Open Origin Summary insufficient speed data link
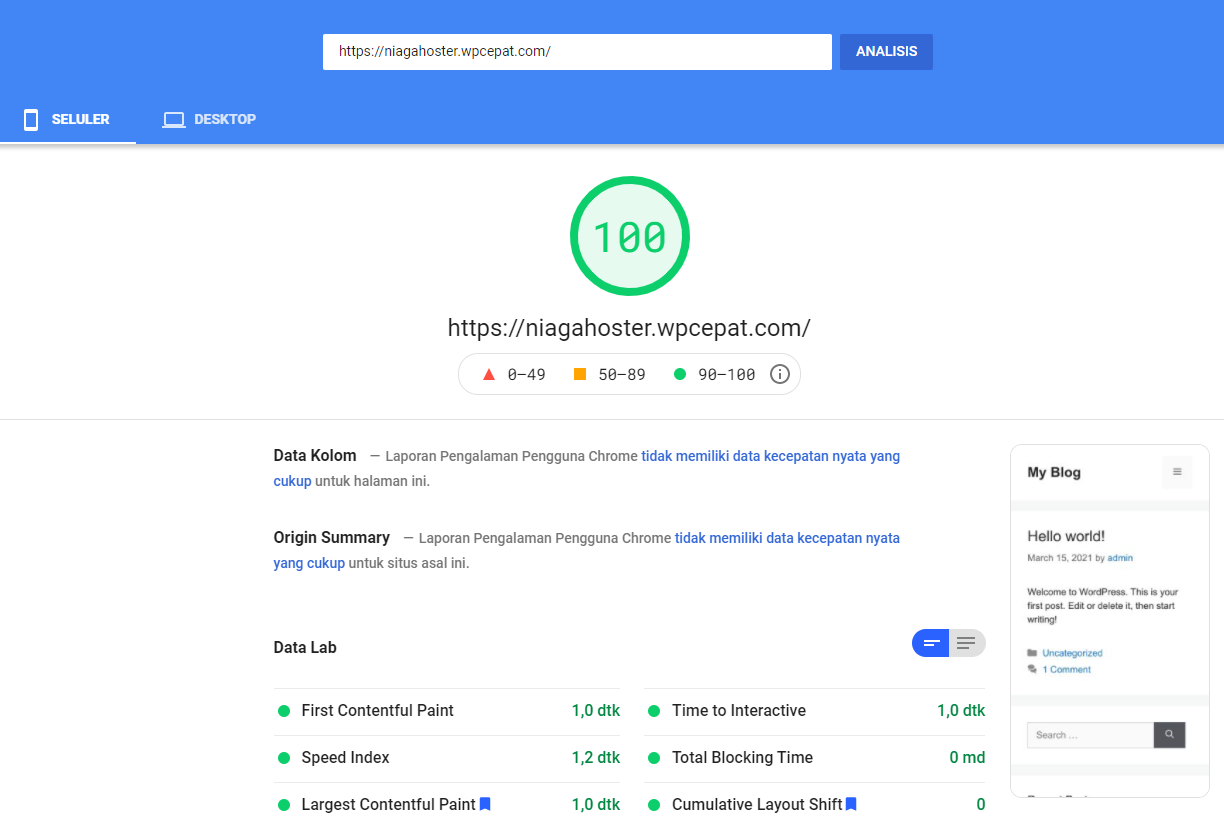Image resolution: width=1224 pixels, height=824 pixels. (x=787, y=538)
